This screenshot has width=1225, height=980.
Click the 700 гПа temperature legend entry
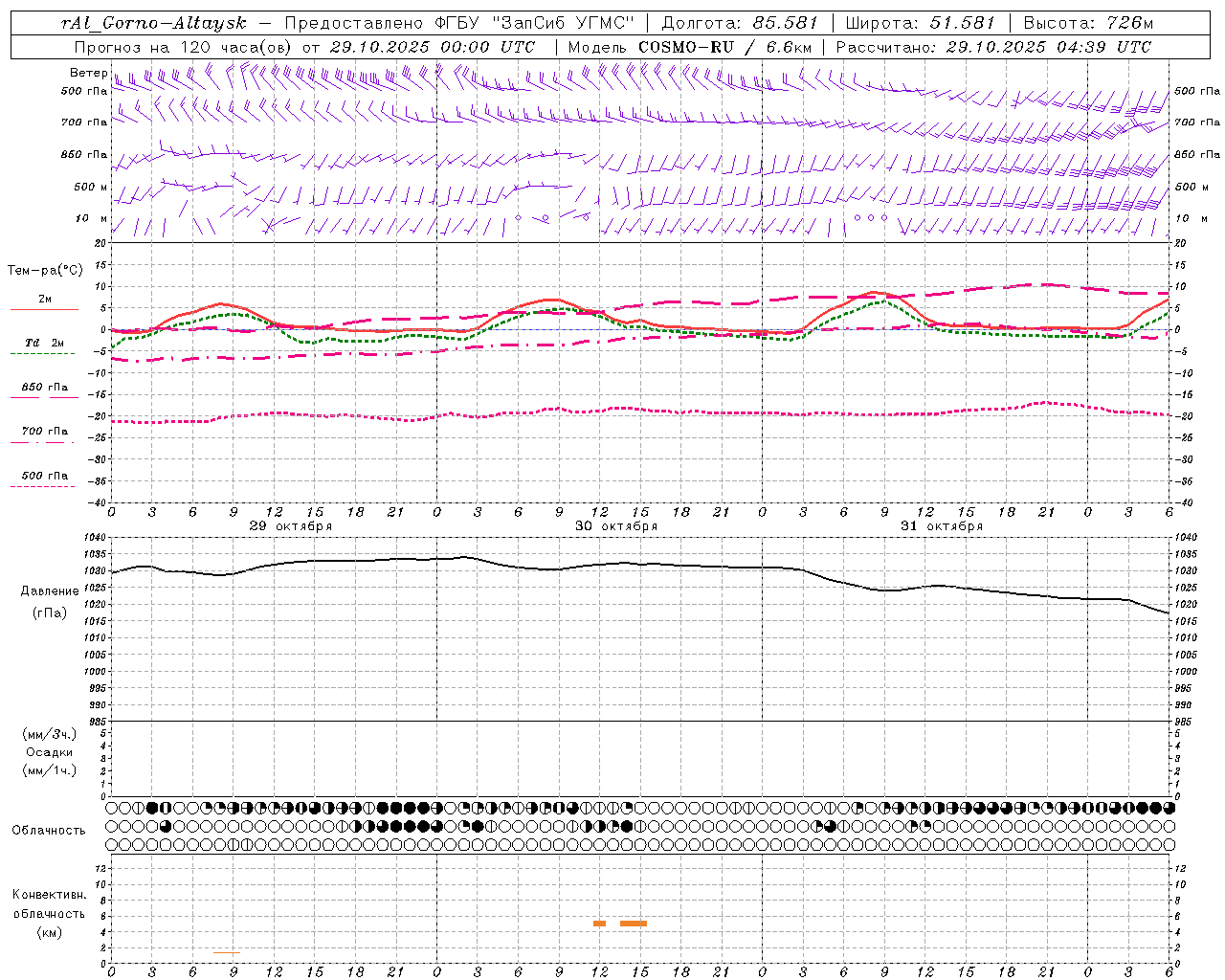[45, 431]
